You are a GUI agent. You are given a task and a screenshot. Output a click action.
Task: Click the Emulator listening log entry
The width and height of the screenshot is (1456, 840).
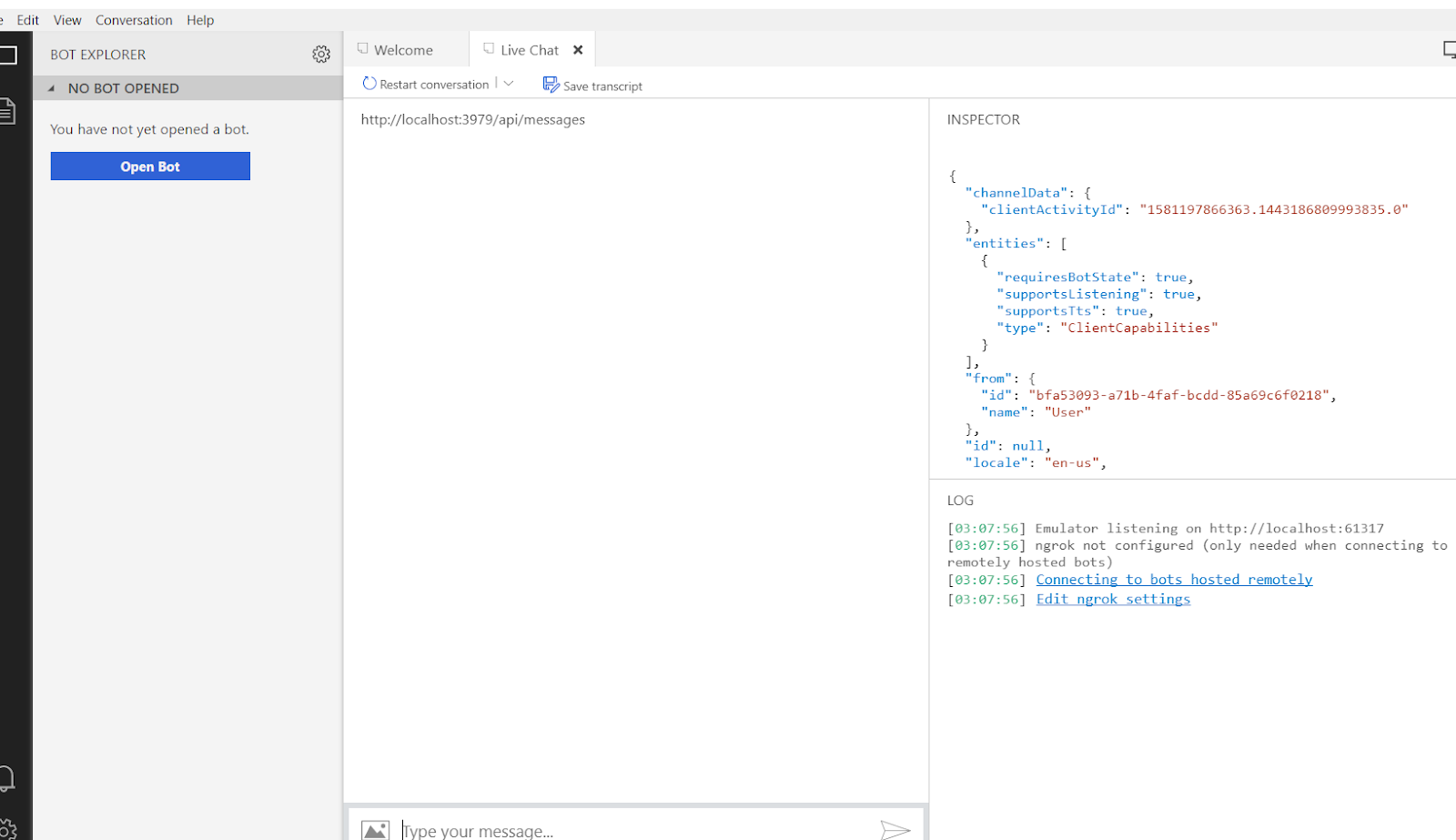(x=1166, y=528)
